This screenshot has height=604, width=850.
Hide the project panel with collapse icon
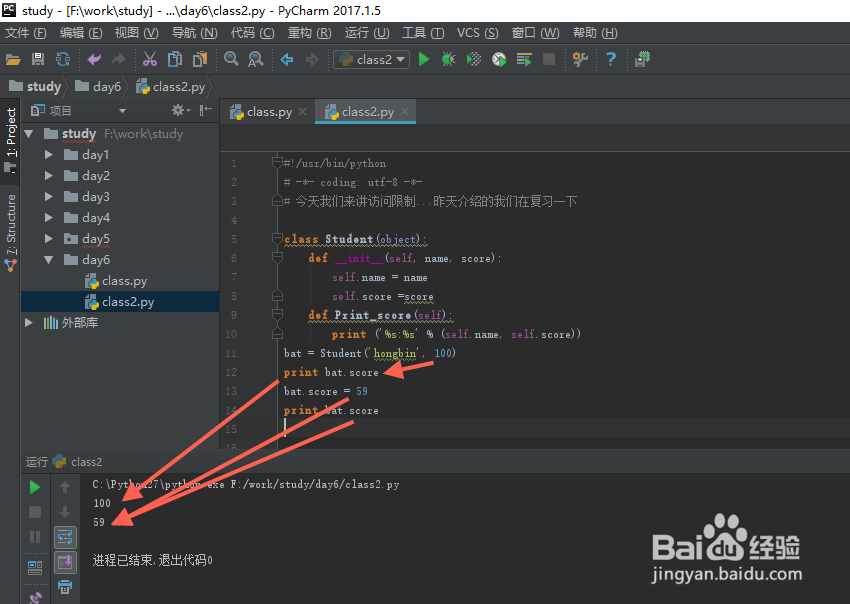[205, 111]
